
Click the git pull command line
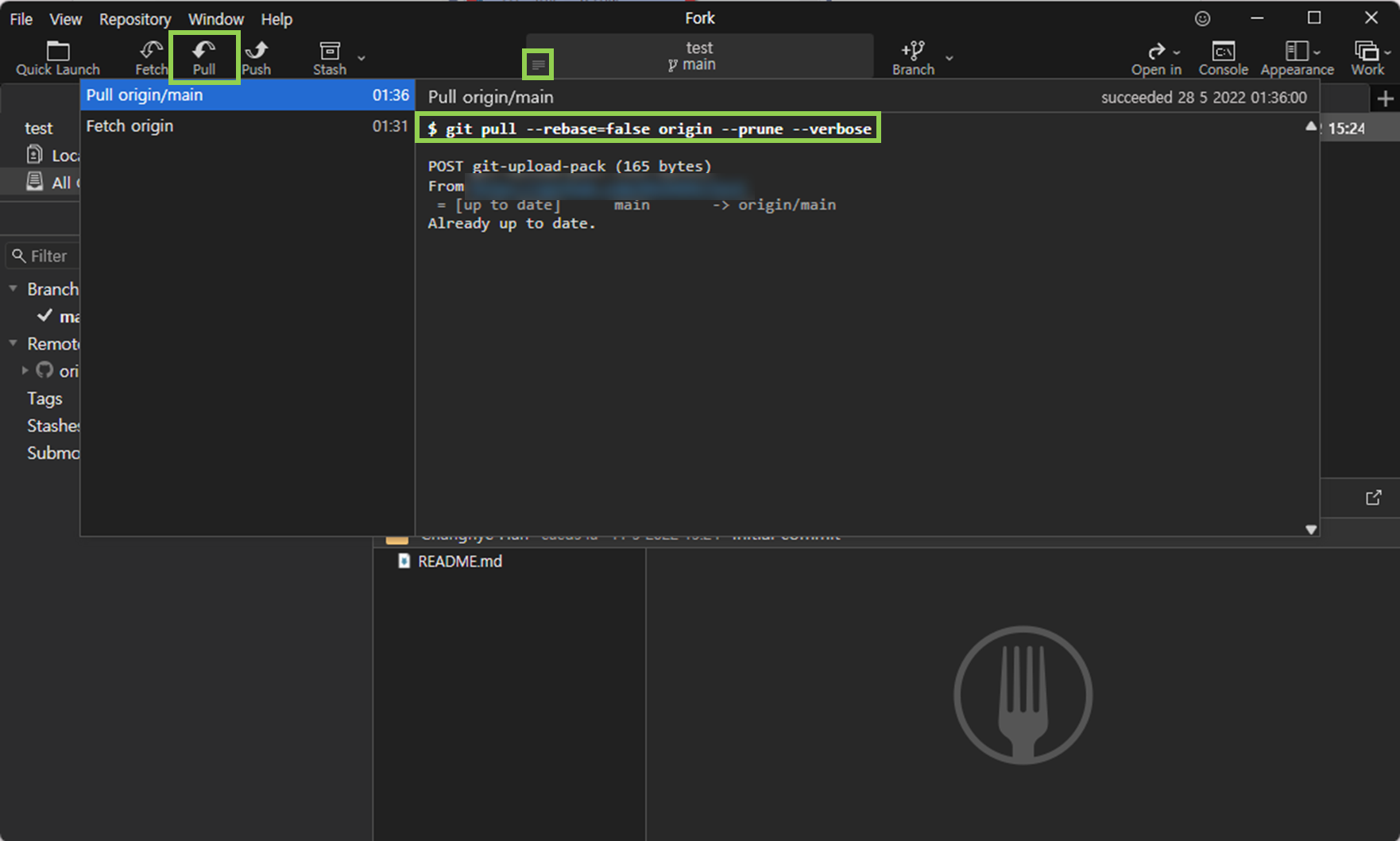(649, 129)
